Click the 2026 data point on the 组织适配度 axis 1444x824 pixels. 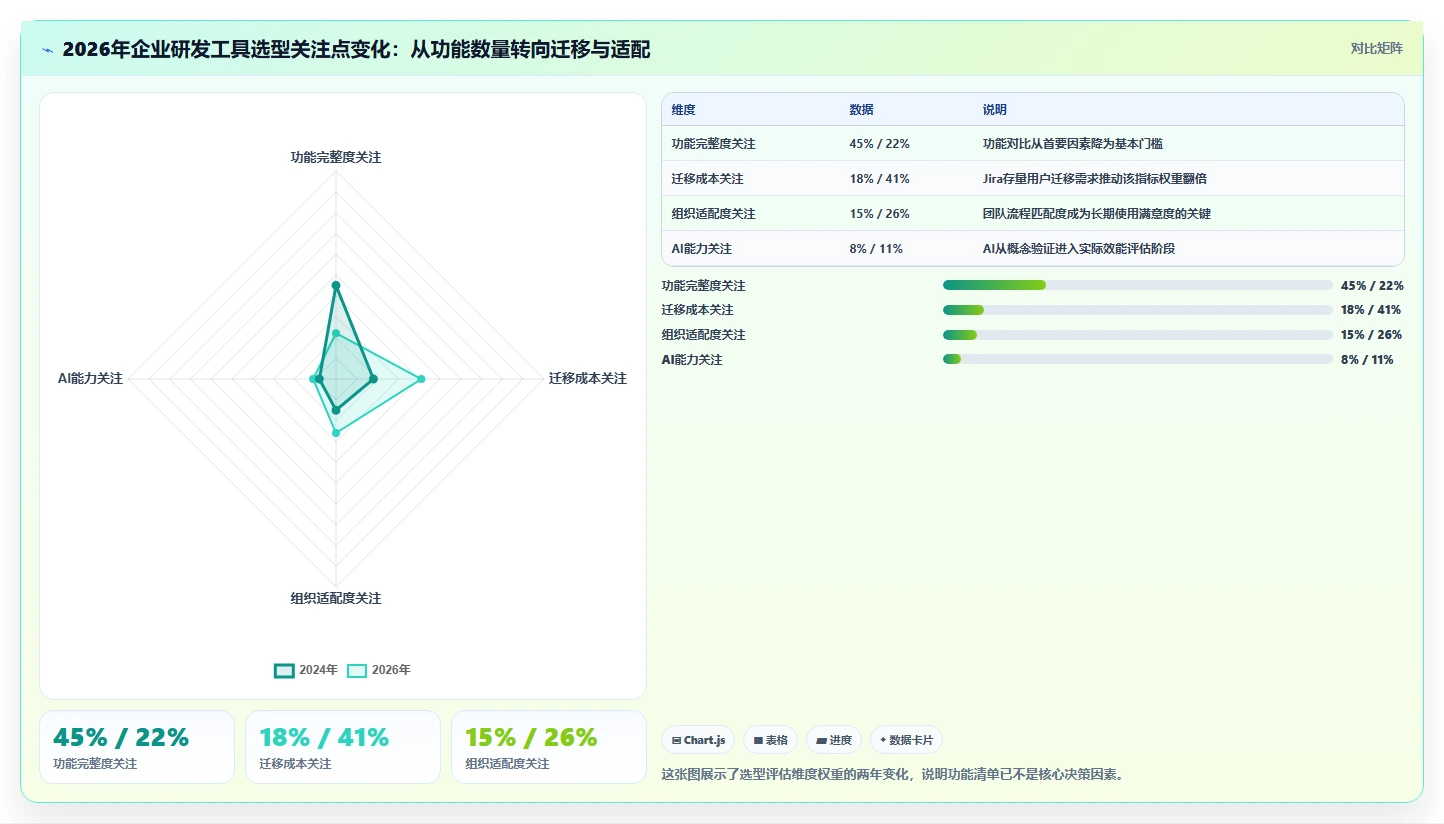point(336,433)
